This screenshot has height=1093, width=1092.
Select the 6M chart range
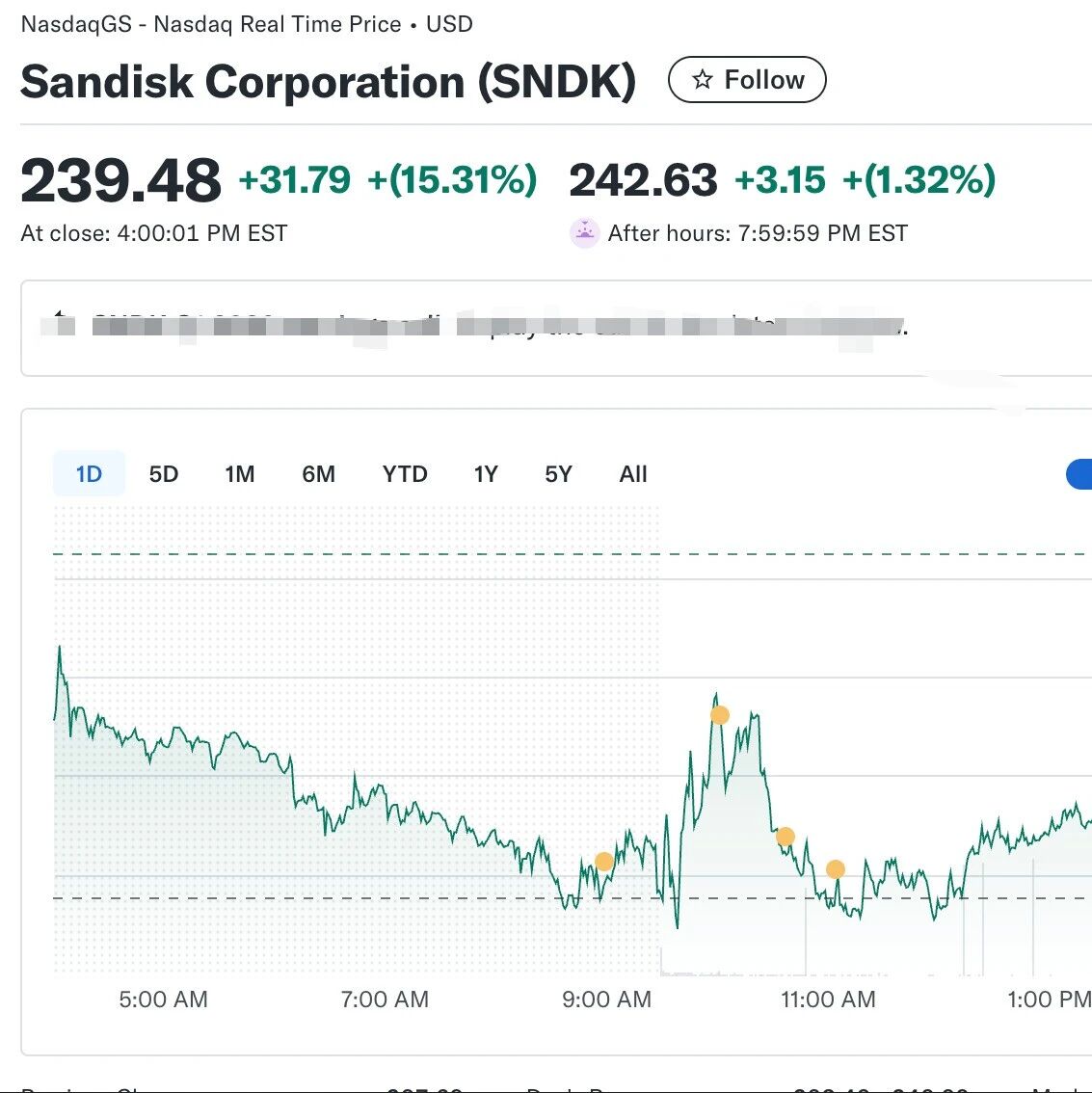(x=318, y=474)
